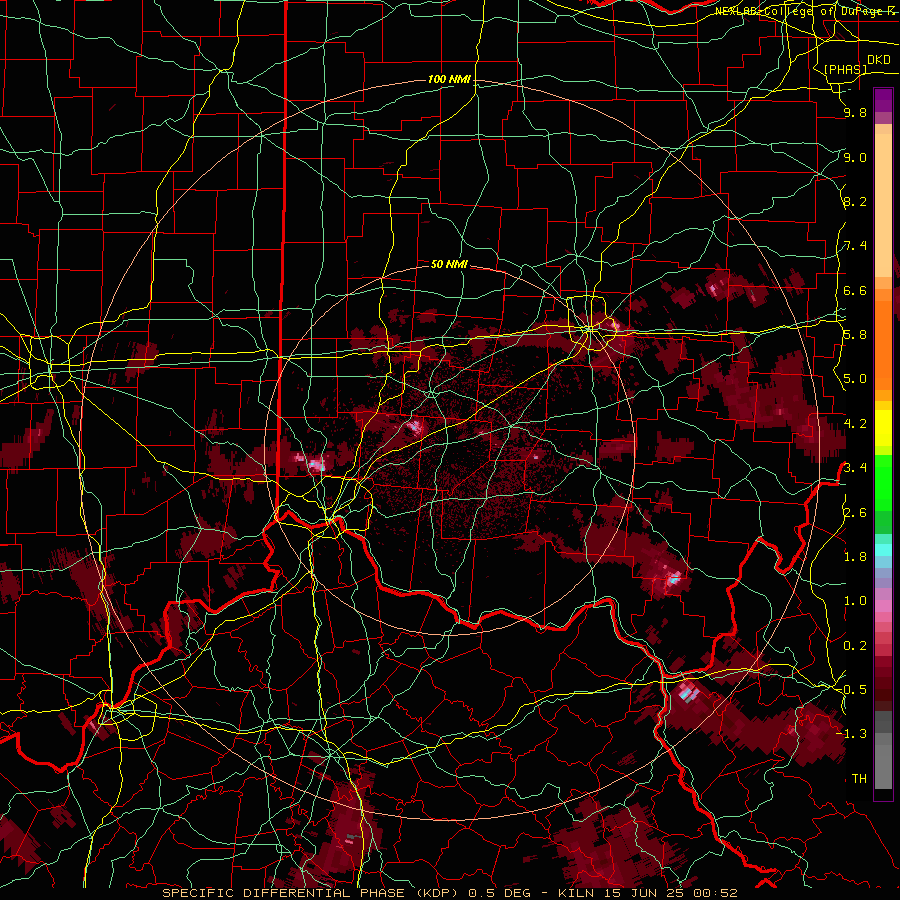Click the -1.3 legend value
Screen dimensions: 900x900
pyautogui.click(x=852, y=734)
